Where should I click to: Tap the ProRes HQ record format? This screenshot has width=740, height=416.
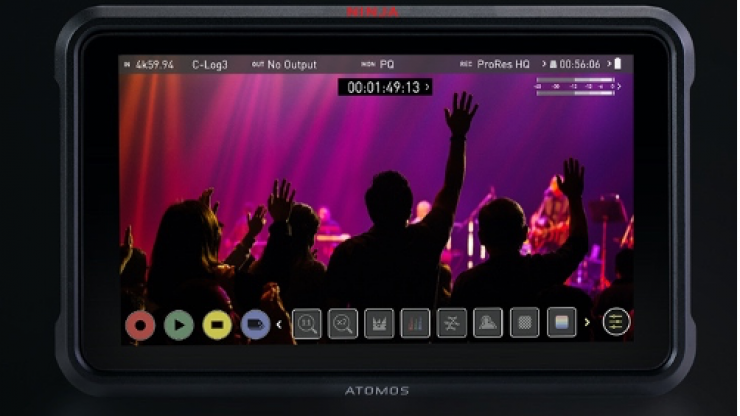[501, 64]
